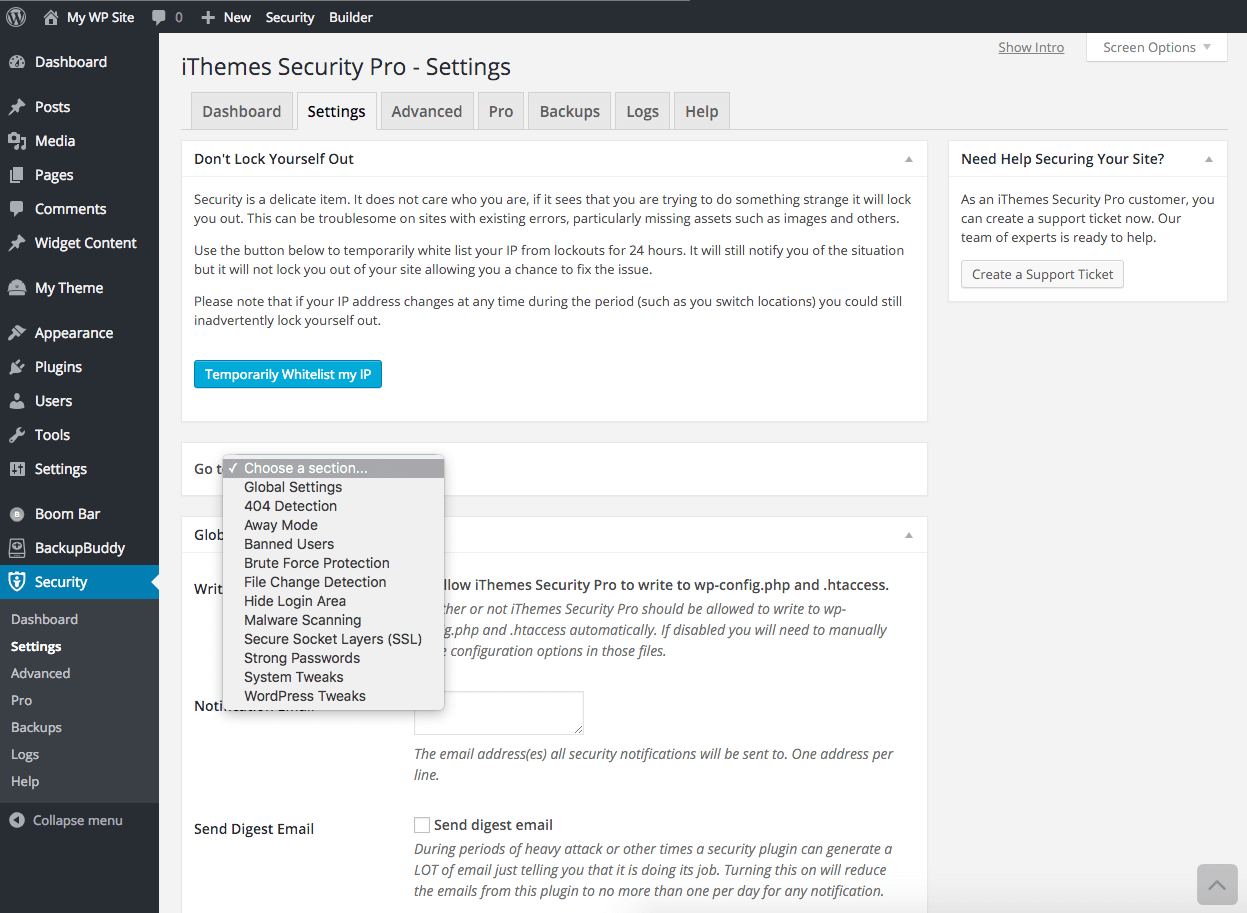This screenshot has height=913, width=1247.
Task: Collapse the Global Settings panel arrow
Action: pos(909,535)
